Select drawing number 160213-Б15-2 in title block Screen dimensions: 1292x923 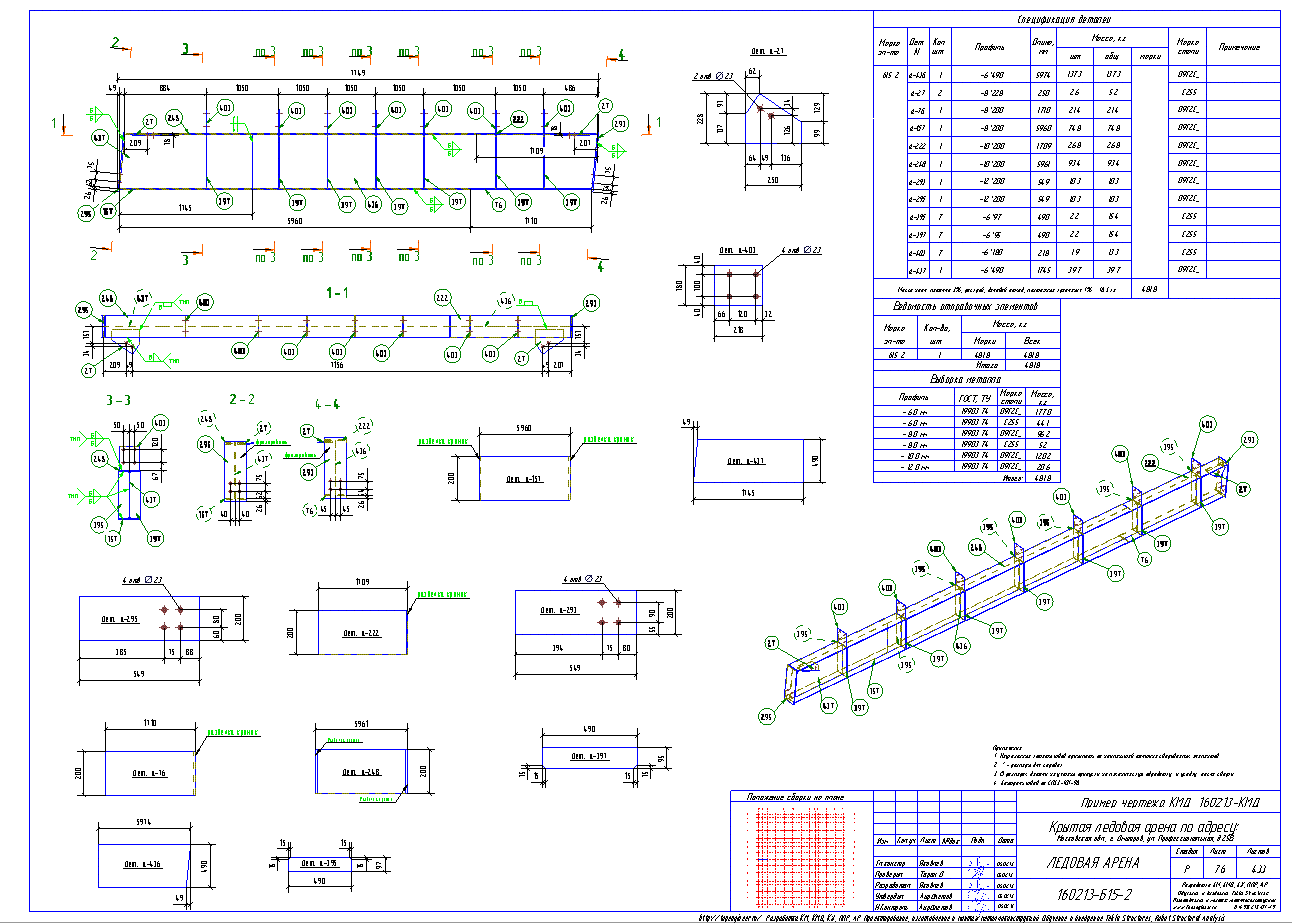1094,893
